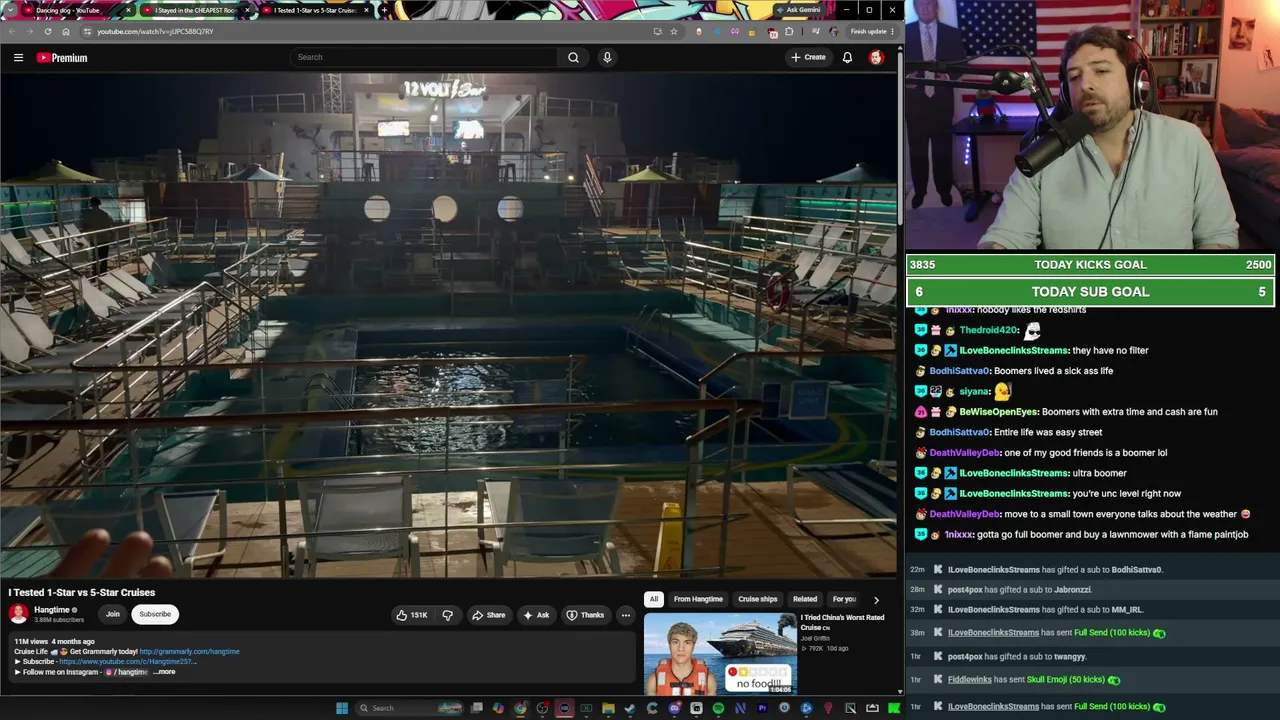
Task: Focus the YouTube search field
Action: click(x=425, y=57)
